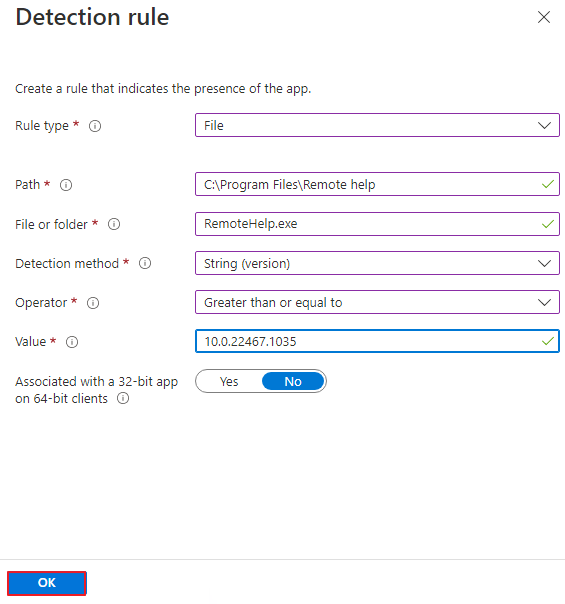The width and height of the screenshot is (565, 604).
Task: Click the green checkmark in the Value field
Action: coord(548,341)
